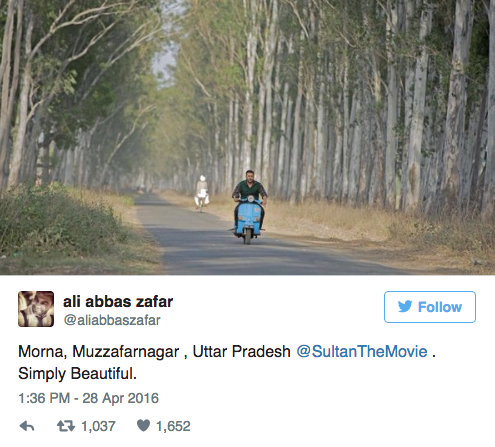The height and width of the screenshot is (447, 495).
Task: Click the man riding the blue scooter
Action: point(250,207)
